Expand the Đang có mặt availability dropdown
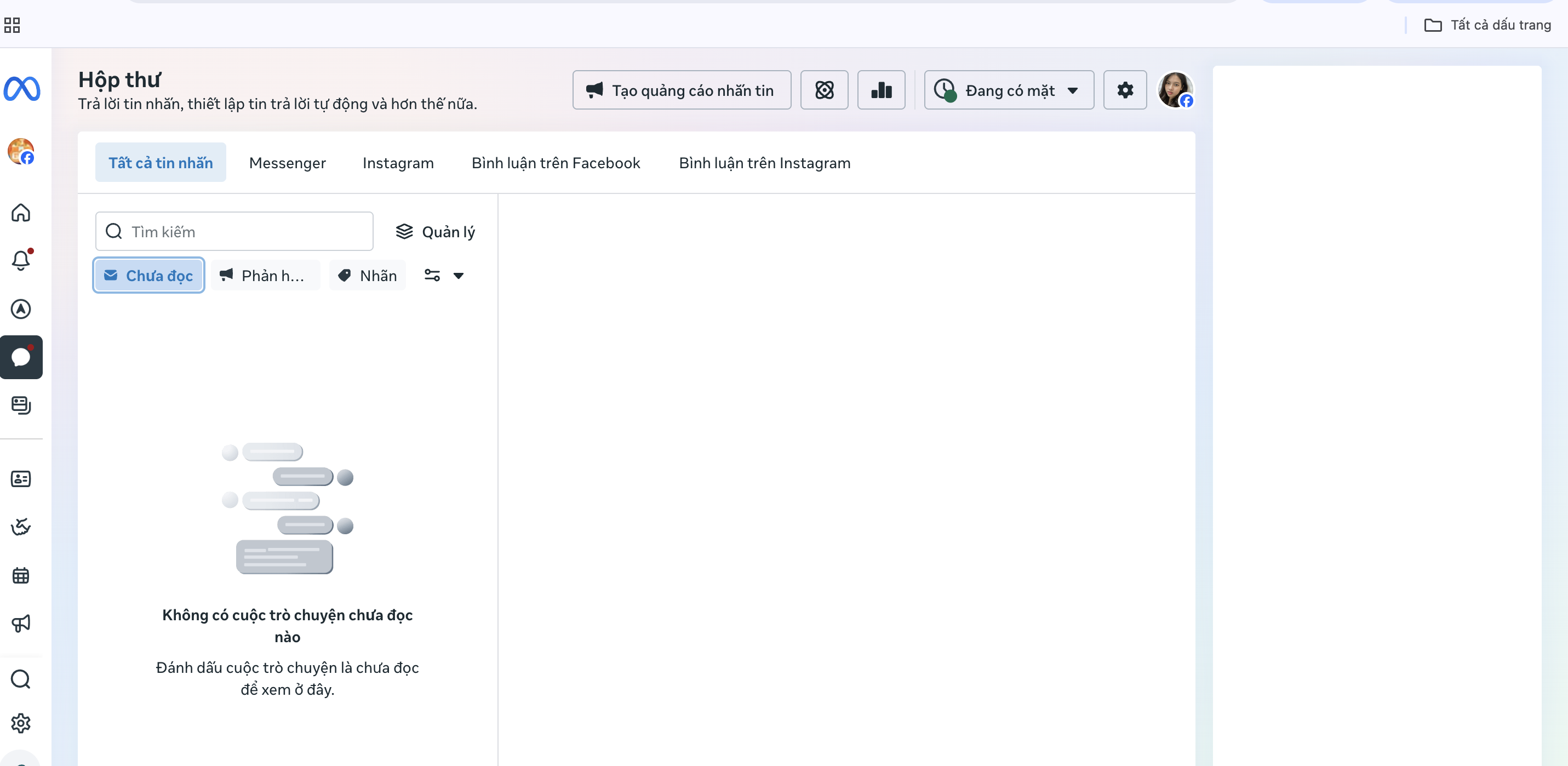The image size is (1568, 766). click(x=1008, y=90)
